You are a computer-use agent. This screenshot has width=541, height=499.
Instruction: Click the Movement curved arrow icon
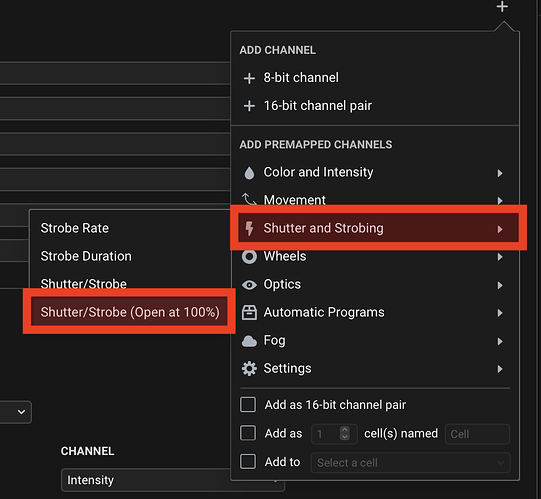click(x=249, y=199)
